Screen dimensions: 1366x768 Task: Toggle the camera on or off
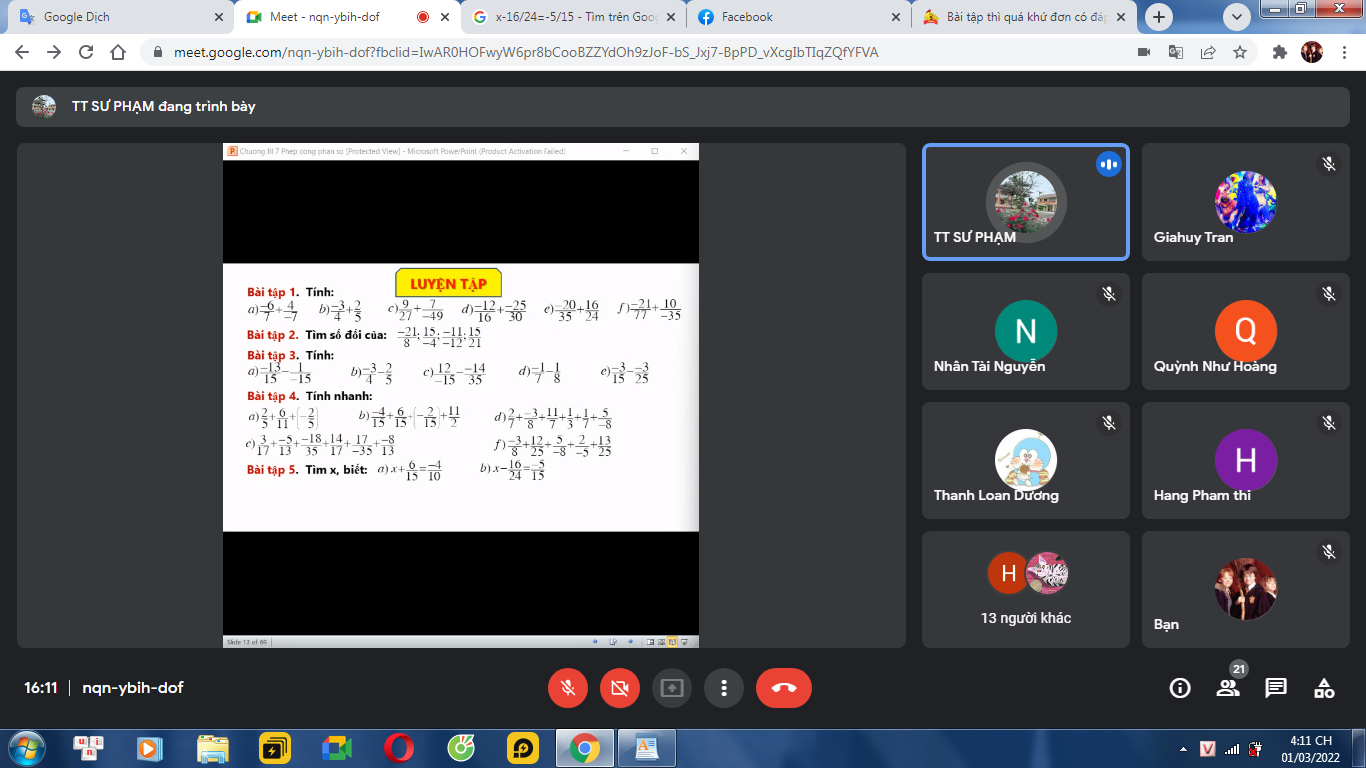pyautogui.click(x=620, y=688)
